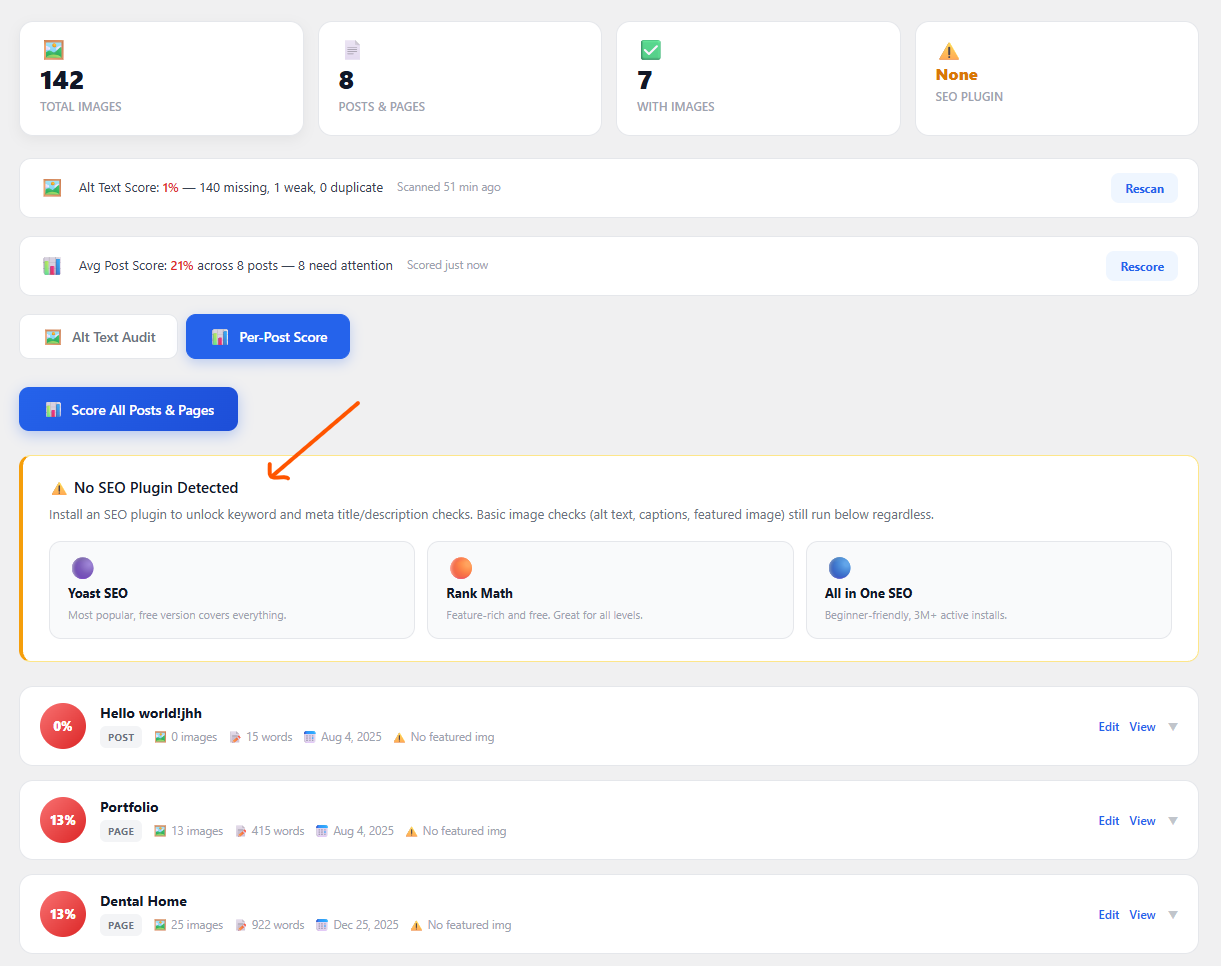Image resolution: width=1221 pixels, height=966 pixels.
Task: Open View link for Dental Home page
Action: [1143, 915]
